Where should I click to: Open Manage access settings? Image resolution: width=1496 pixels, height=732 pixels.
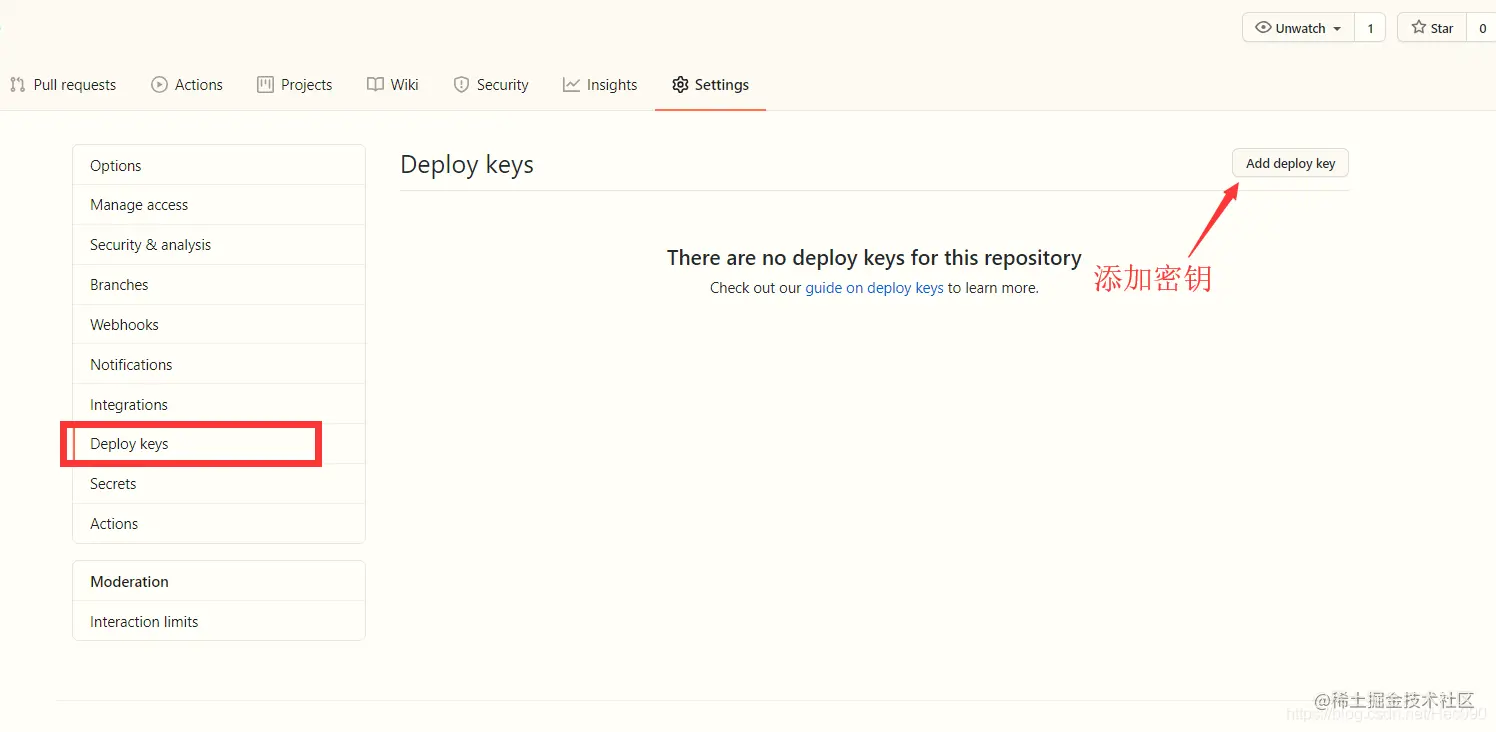219,205
